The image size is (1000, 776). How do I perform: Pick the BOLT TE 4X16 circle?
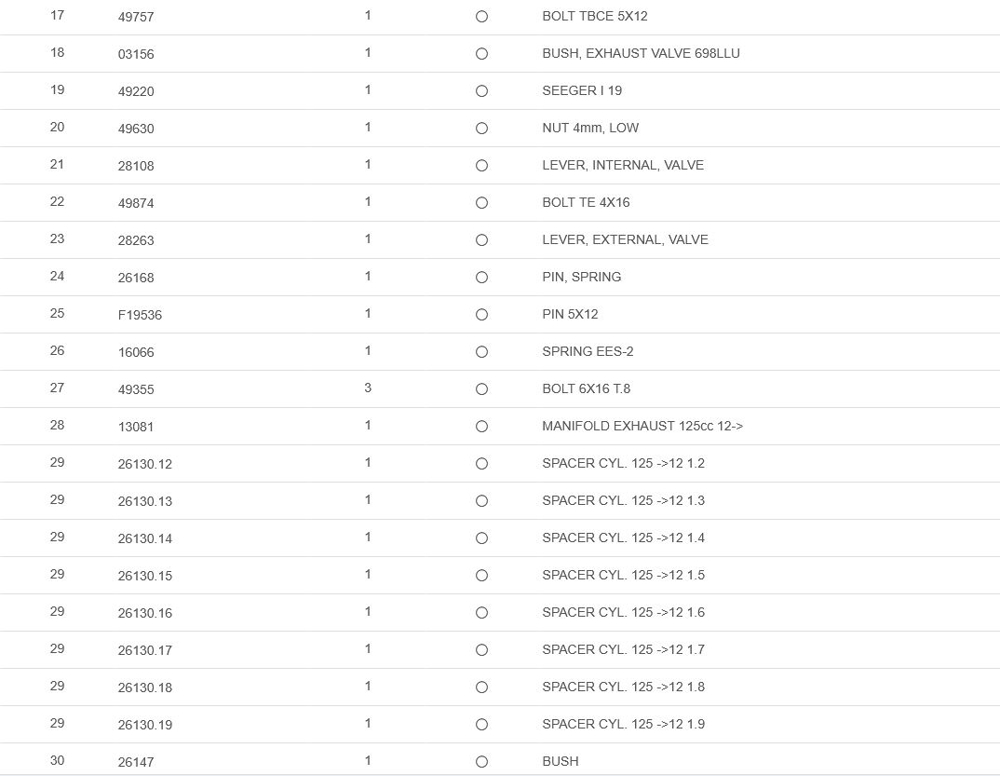[x=482, y=203]
